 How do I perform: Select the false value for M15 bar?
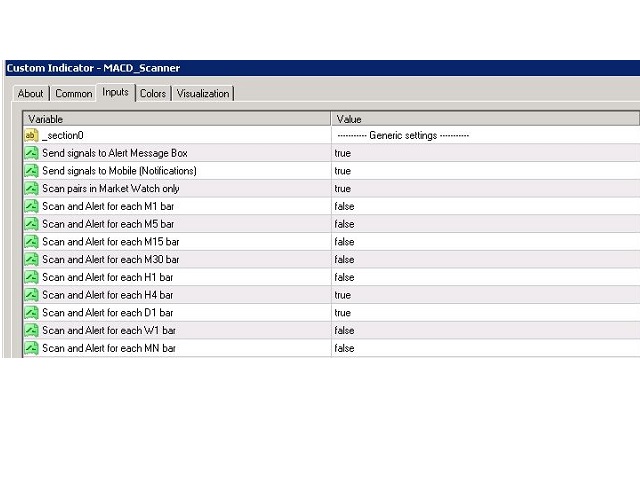coord(486,242)
